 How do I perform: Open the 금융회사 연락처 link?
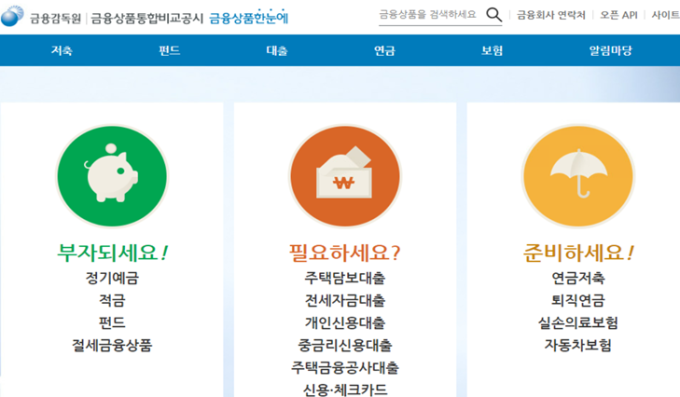(551, 15)
